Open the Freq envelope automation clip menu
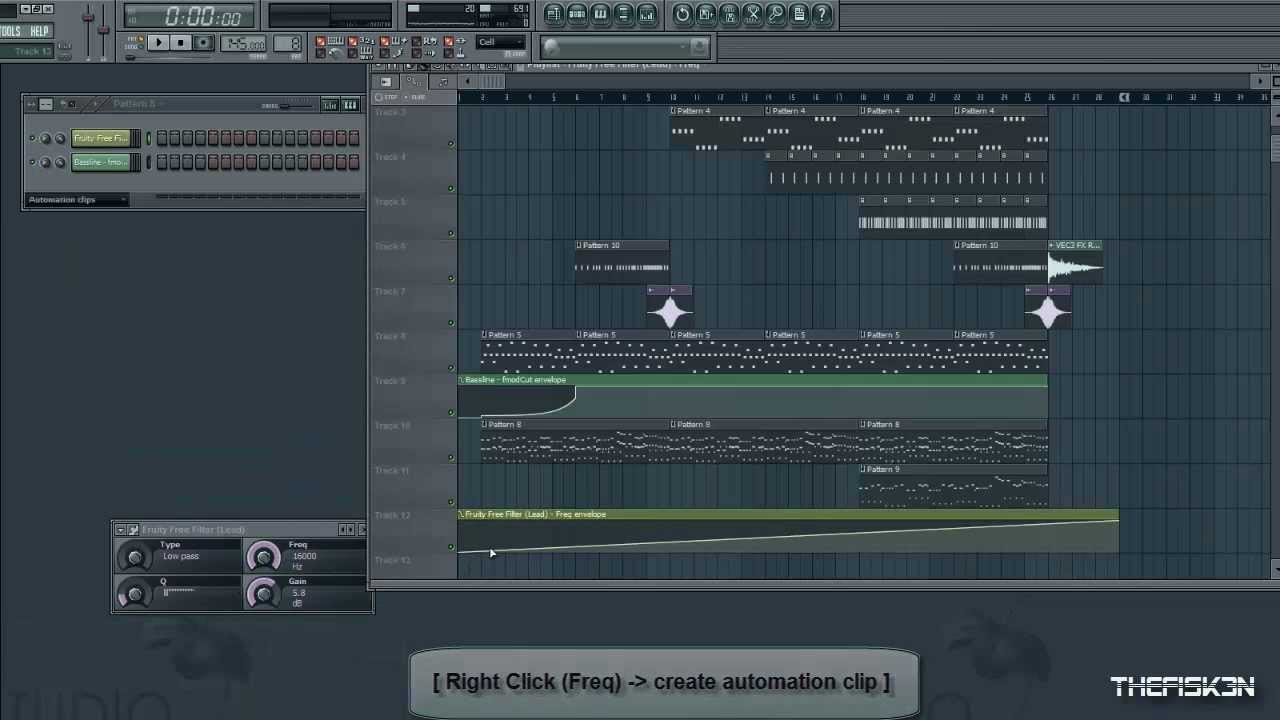 [462, 514]
